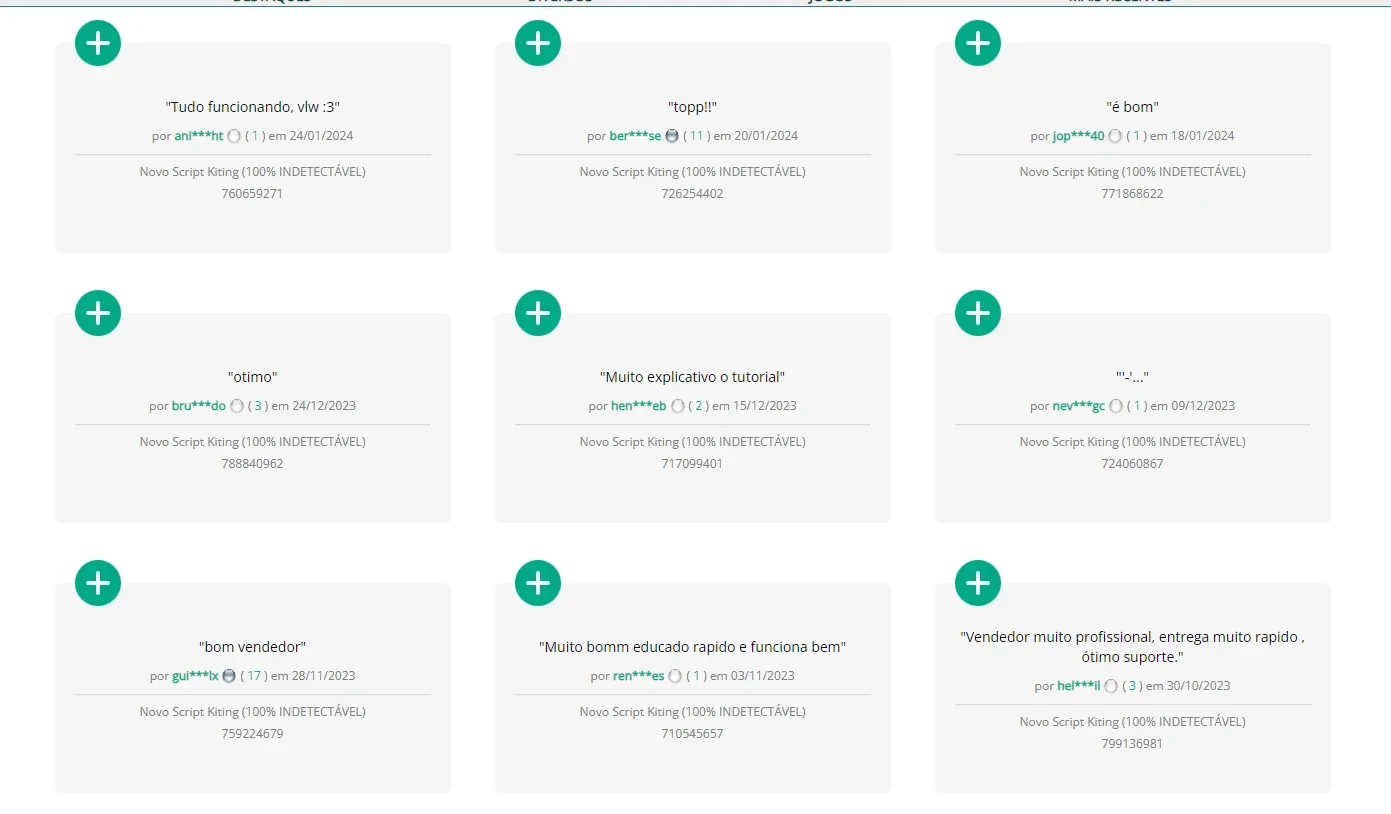
Task: Click the rating count 1 next to jop***40
Action: (x=1135, y=136)
